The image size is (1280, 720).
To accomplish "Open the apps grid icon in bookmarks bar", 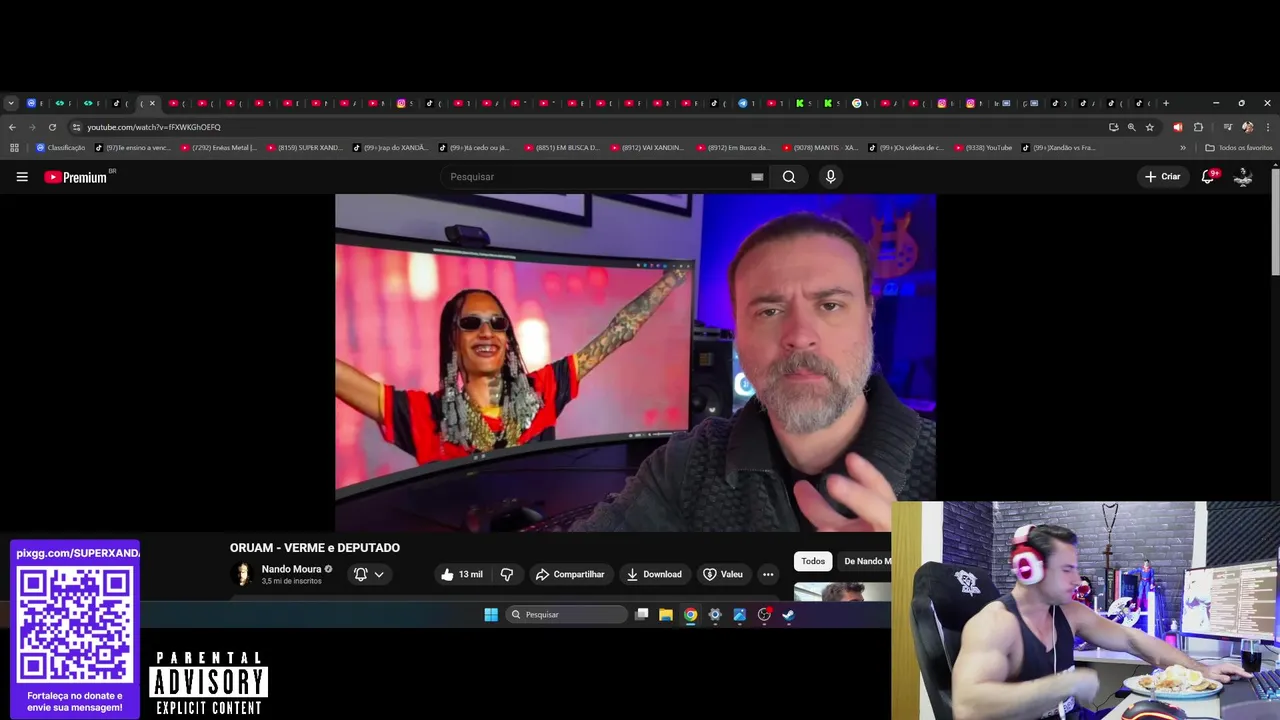I will 14,148.
